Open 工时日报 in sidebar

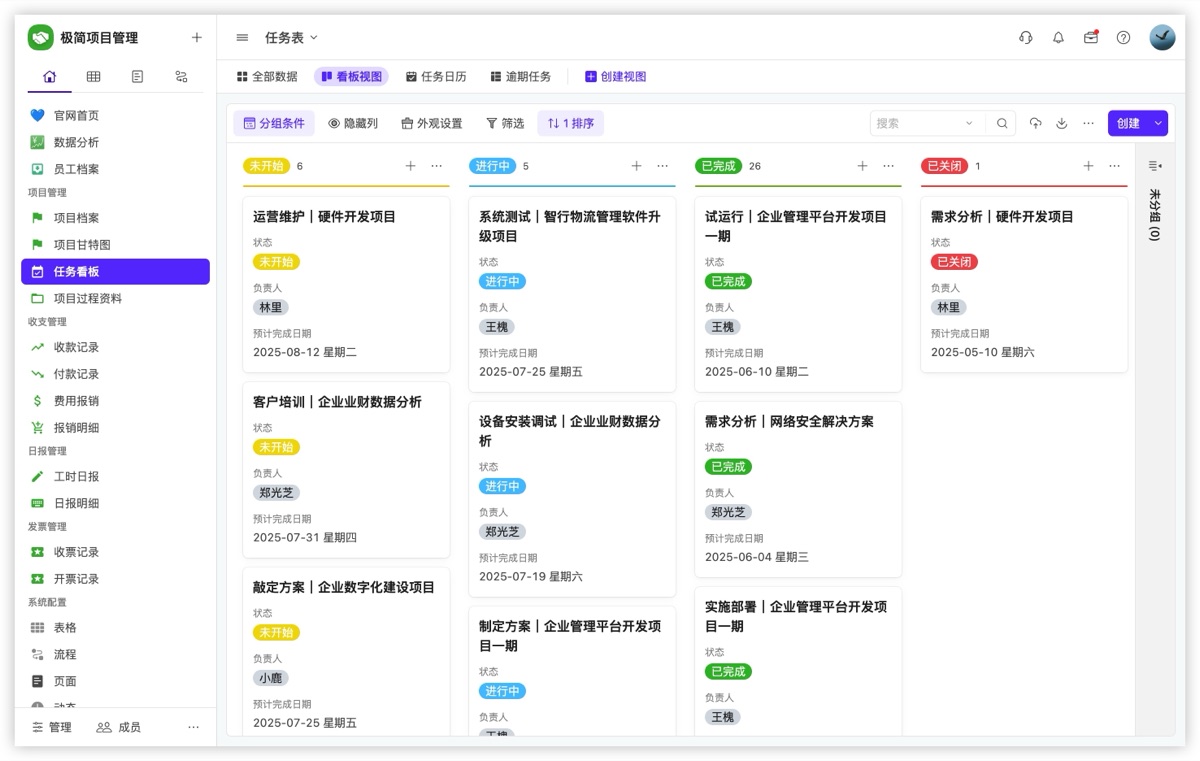coord(115,476)
